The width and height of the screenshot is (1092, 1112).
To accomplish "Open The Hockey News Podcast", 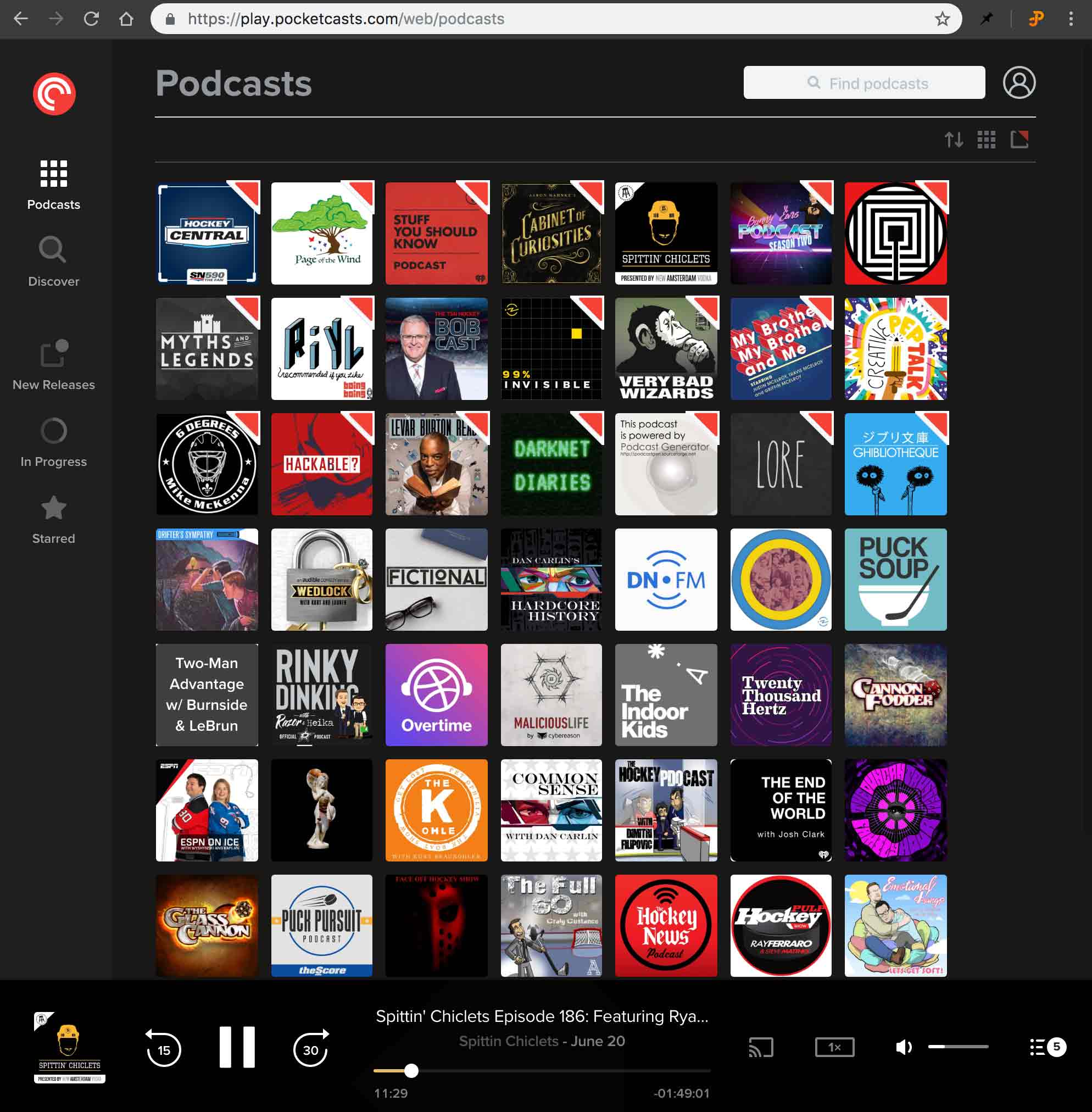I will [x=666, y=926].
